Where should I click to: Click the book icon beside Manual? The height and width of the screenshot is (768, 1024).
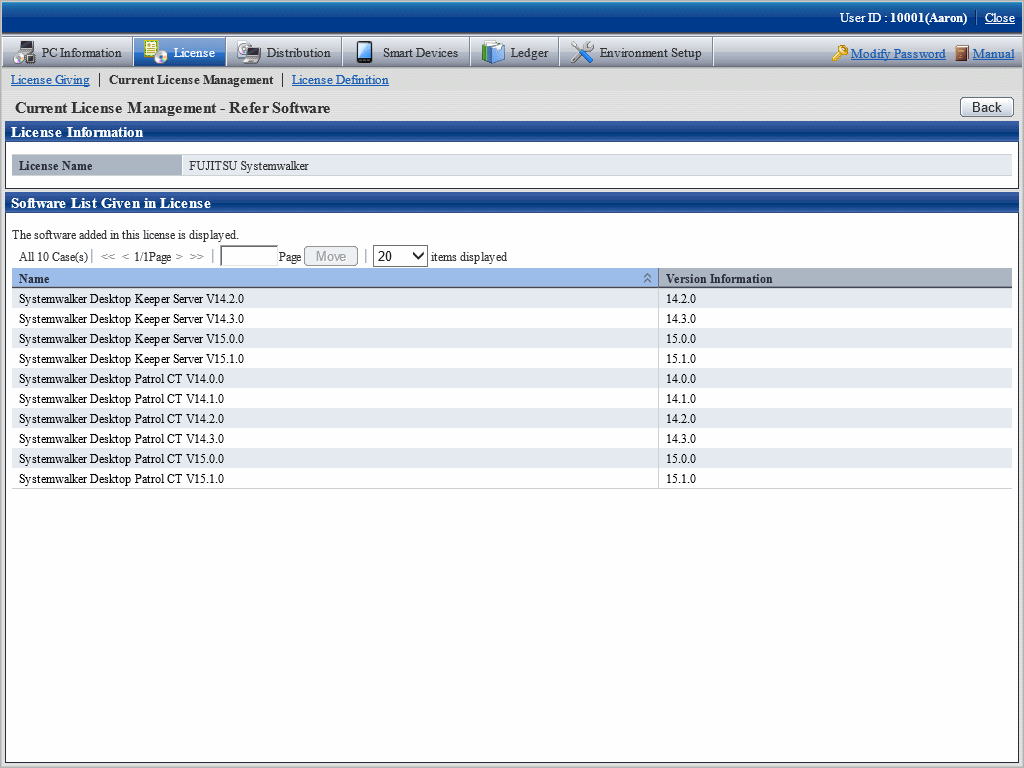(x=961, y=53)
